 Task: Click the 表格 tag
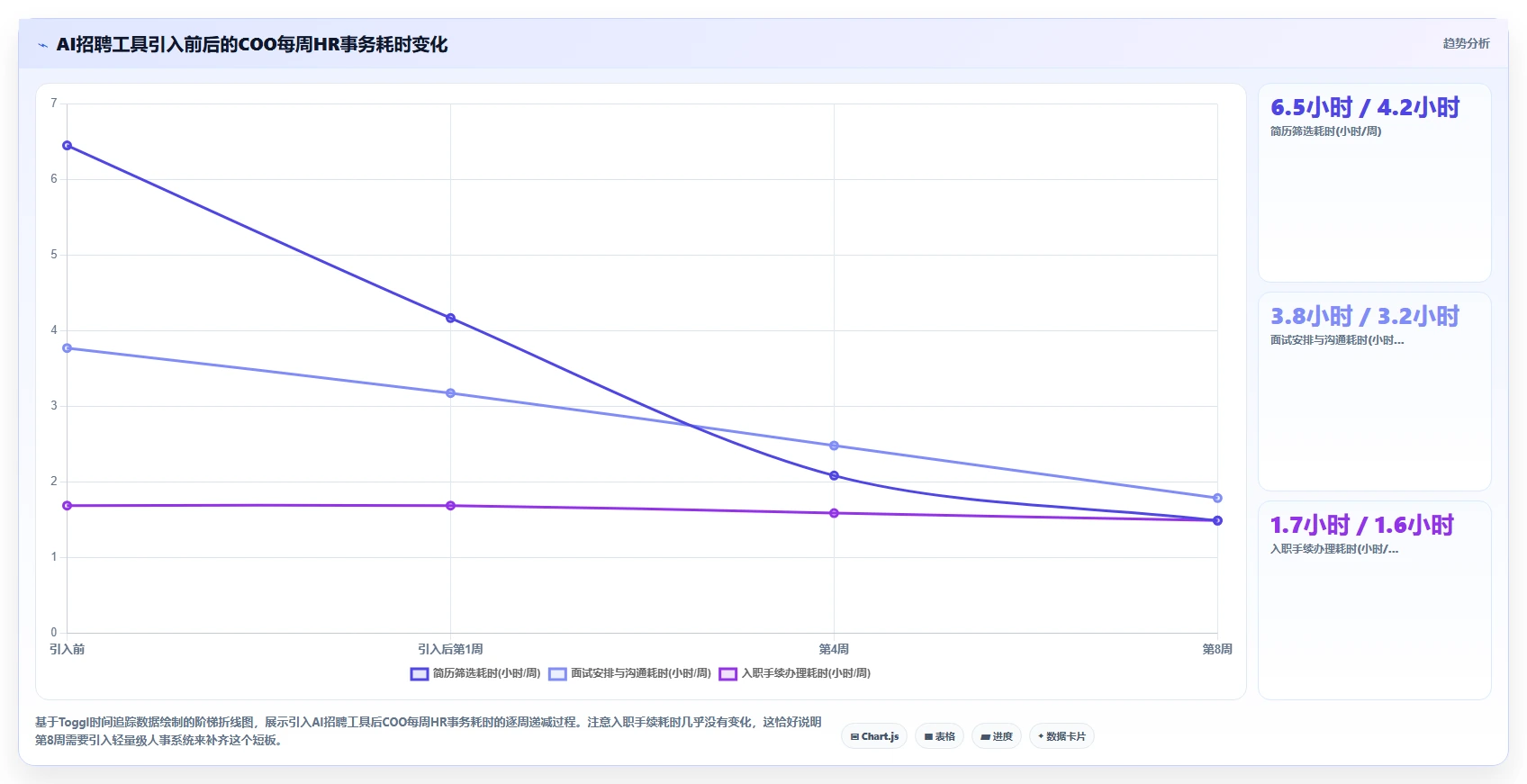(939, 736)
